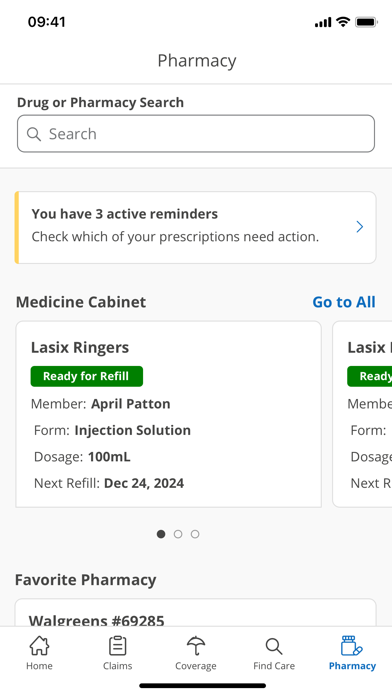Open the Lasix Ringers prescription card
The image size is (392, 696).
pos(169,414)
